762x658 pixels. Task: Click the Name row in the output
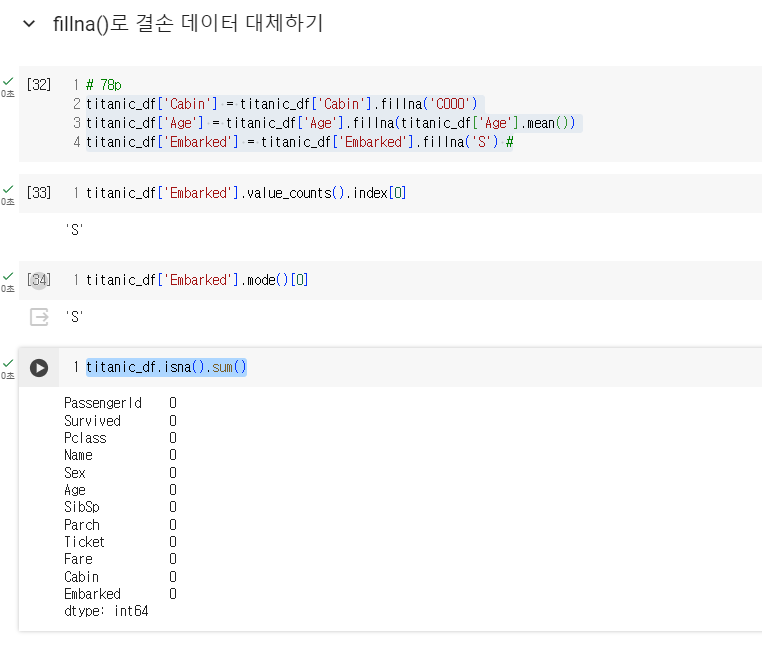(121, 455)
